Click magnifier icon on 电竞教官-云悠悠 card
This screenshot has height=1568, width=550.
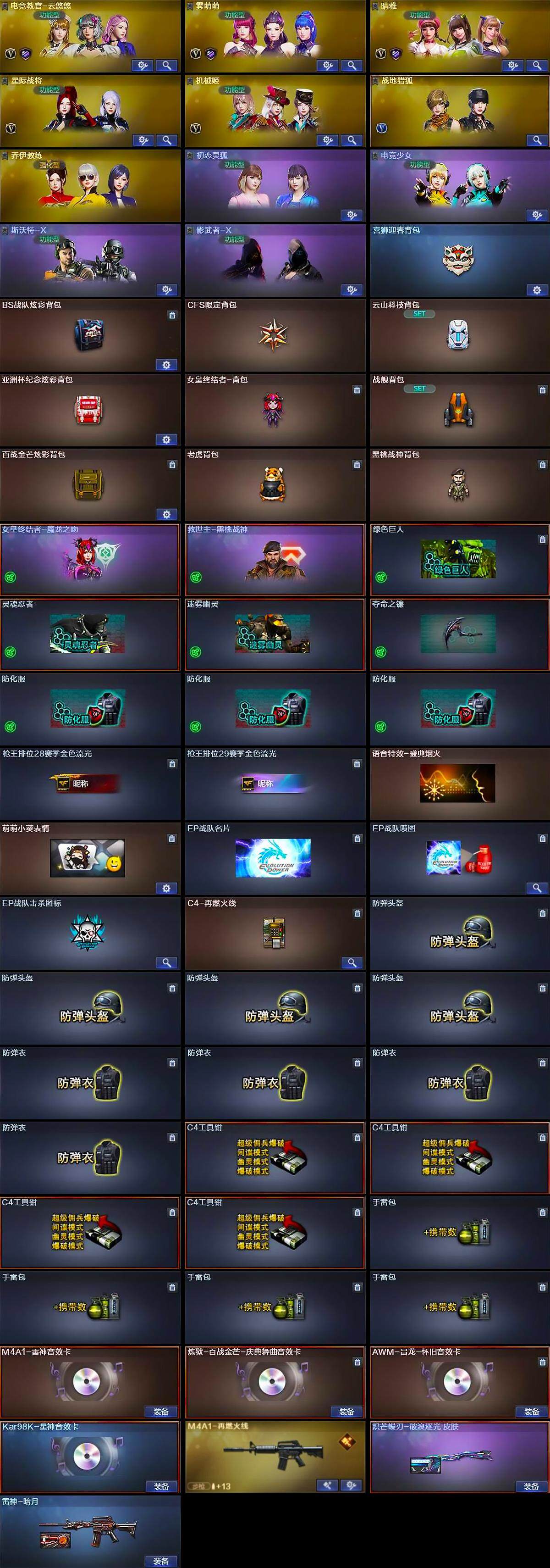167,65
